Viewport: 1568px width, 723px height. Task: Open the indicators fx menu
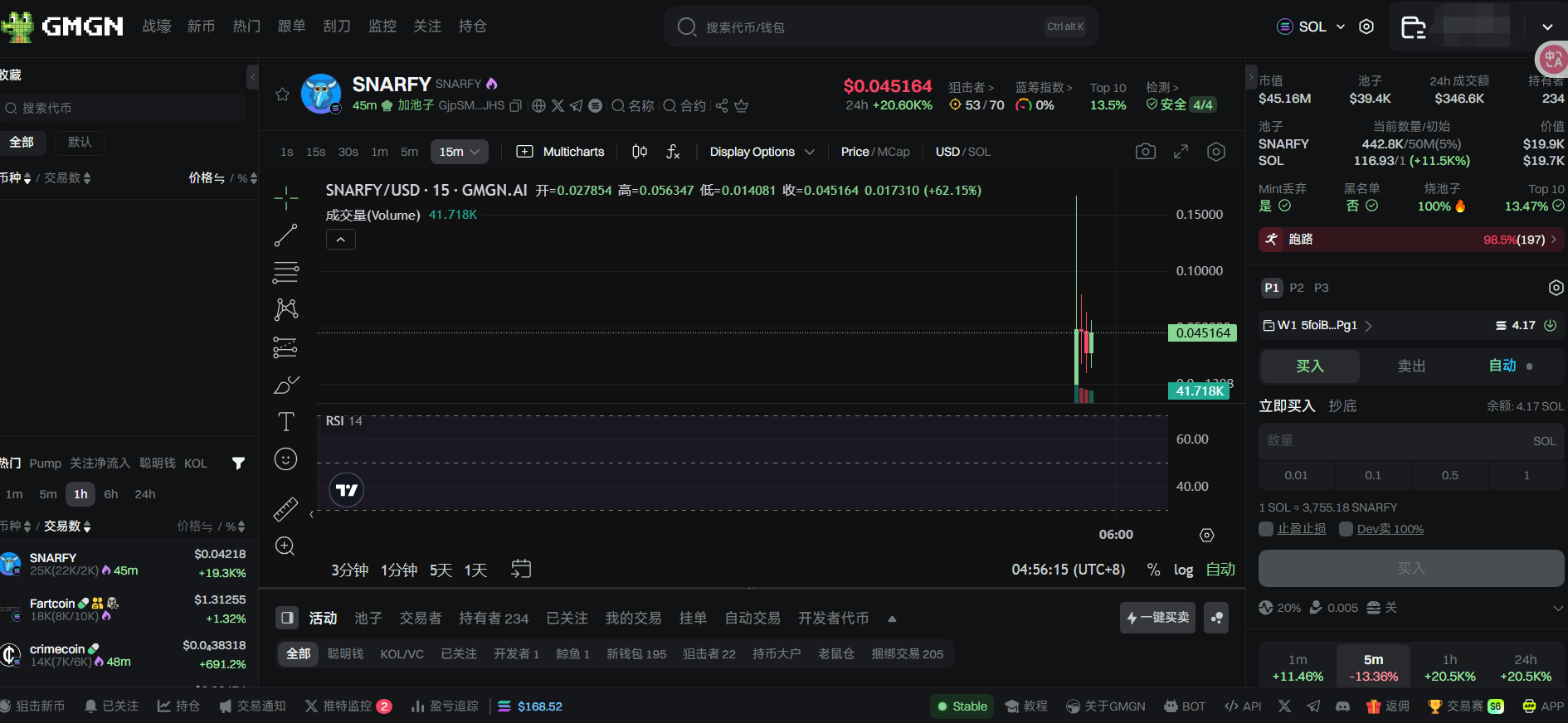pyautogui.click(x=673, y=152)
